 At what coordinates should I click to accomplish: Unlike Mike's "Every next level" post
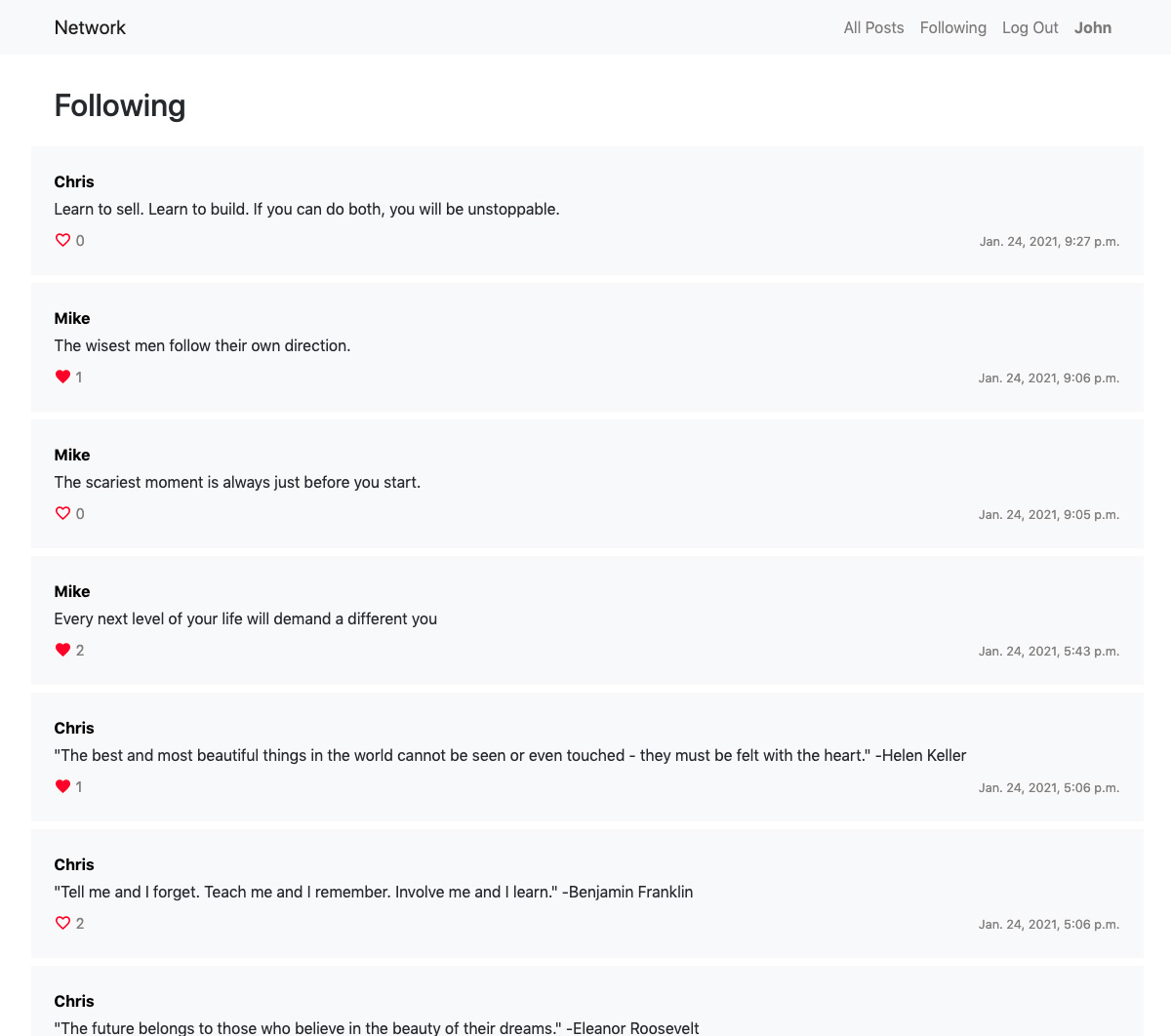[x=62, y=650]
